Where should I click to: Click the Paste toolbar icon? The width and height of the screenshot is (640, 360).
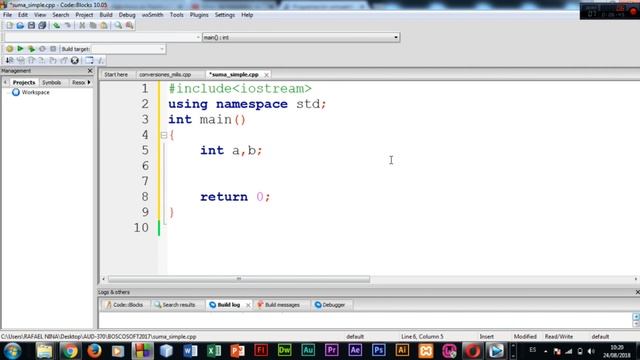[104, 25]
